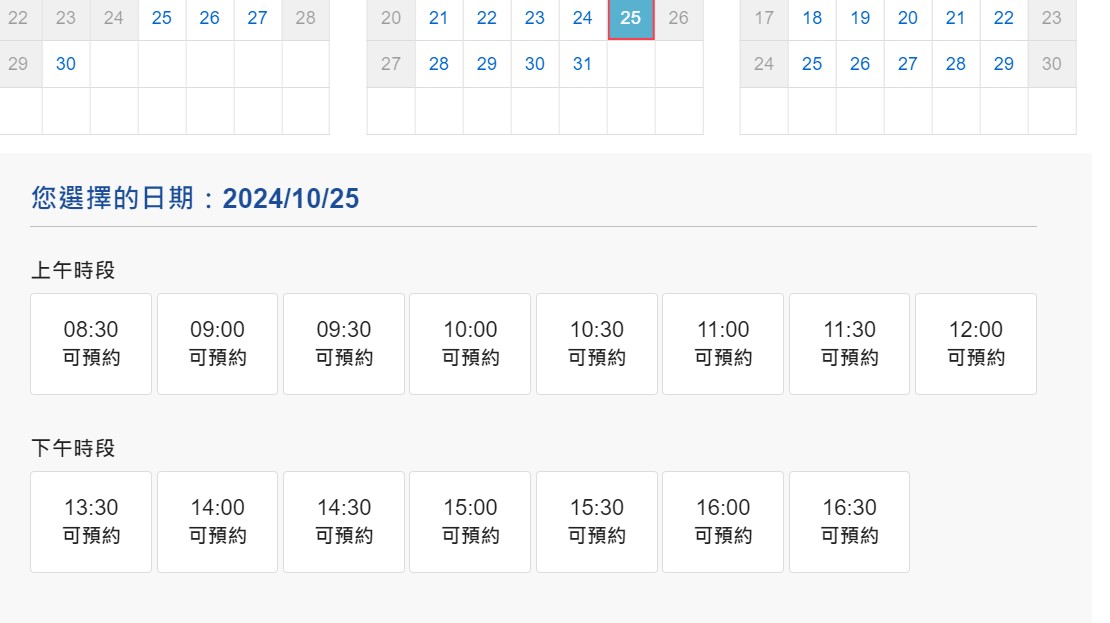Choose the 11:30 morning slot
The width and height of the screenshot is (1110, 623).
pos(849,343)
